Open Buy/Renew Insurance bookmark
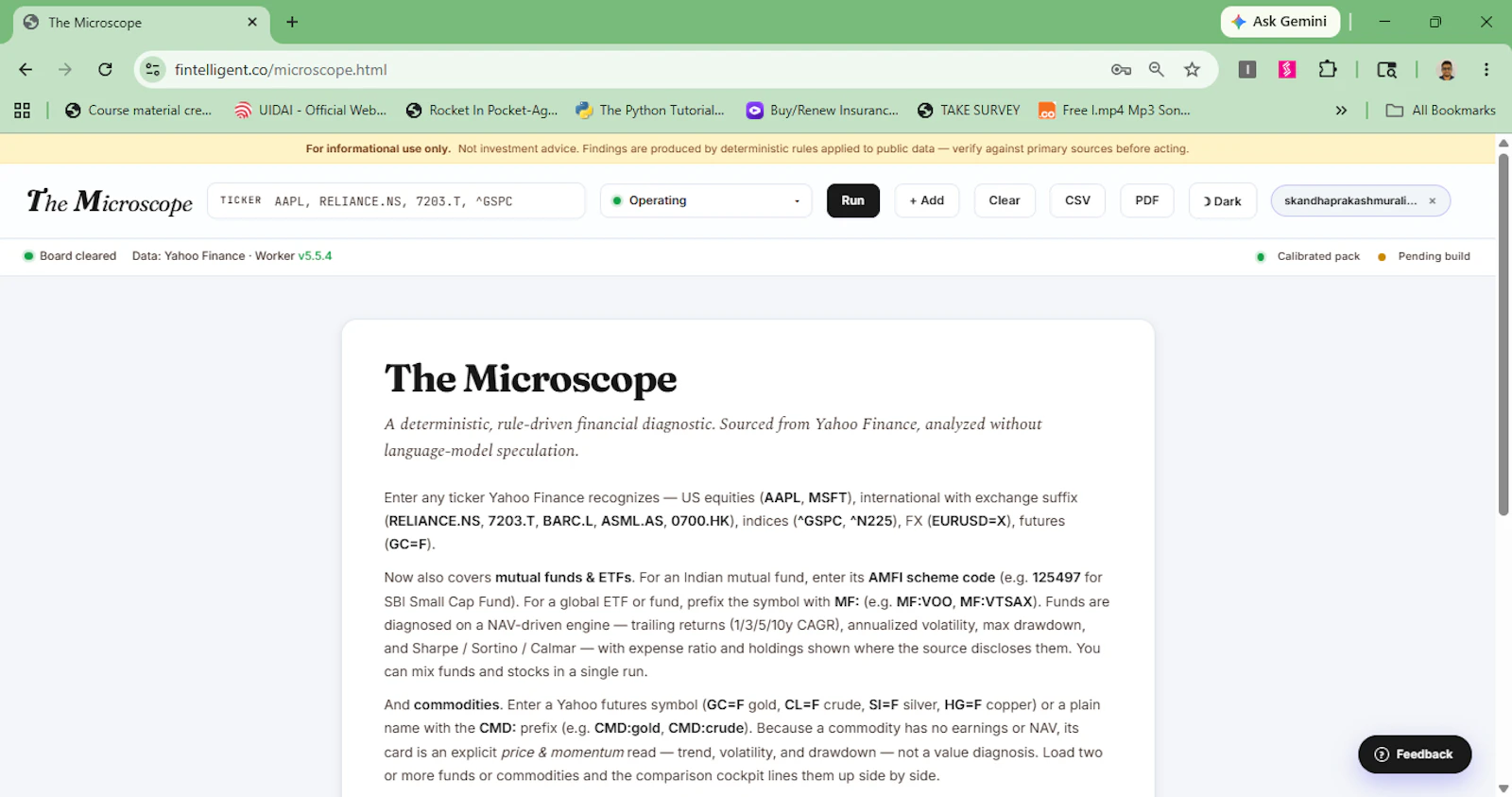1512x797 pixels. coord(822,111)
